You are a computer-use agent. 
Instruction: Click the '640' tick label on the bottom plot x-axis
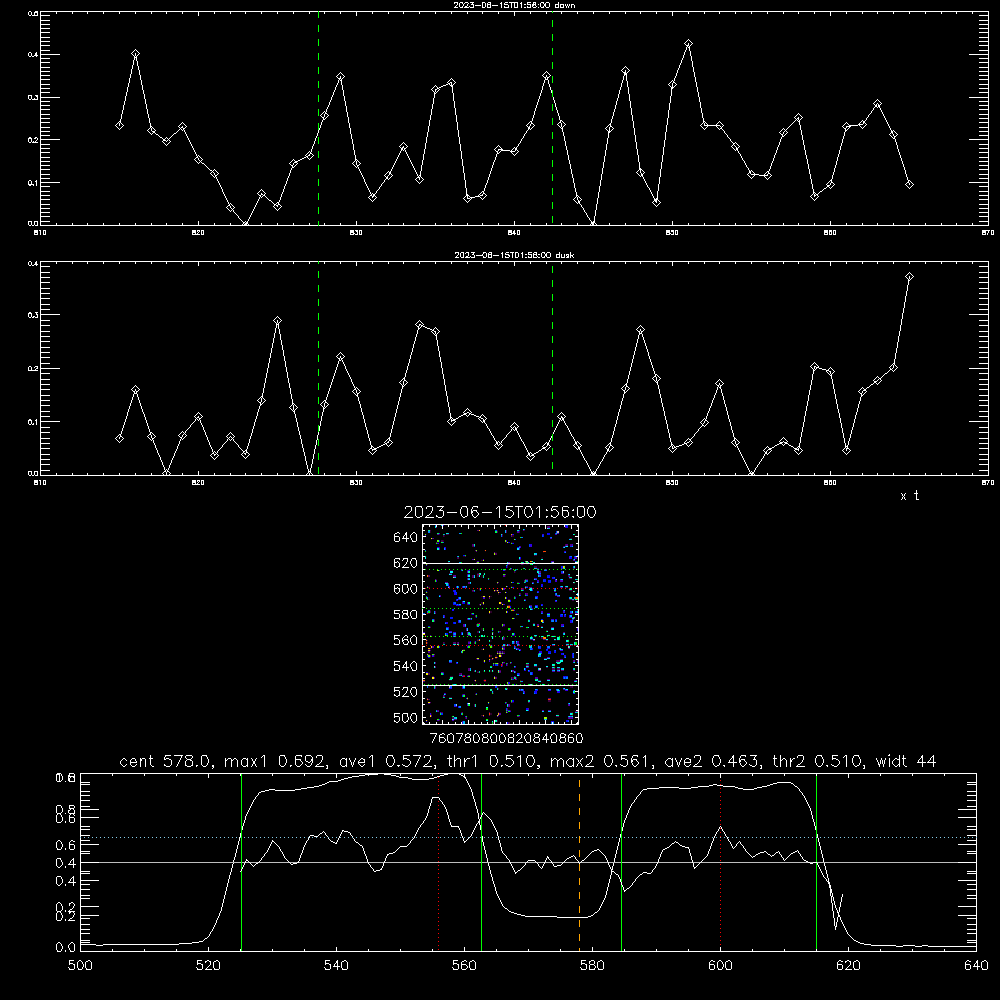coord(976,966)
